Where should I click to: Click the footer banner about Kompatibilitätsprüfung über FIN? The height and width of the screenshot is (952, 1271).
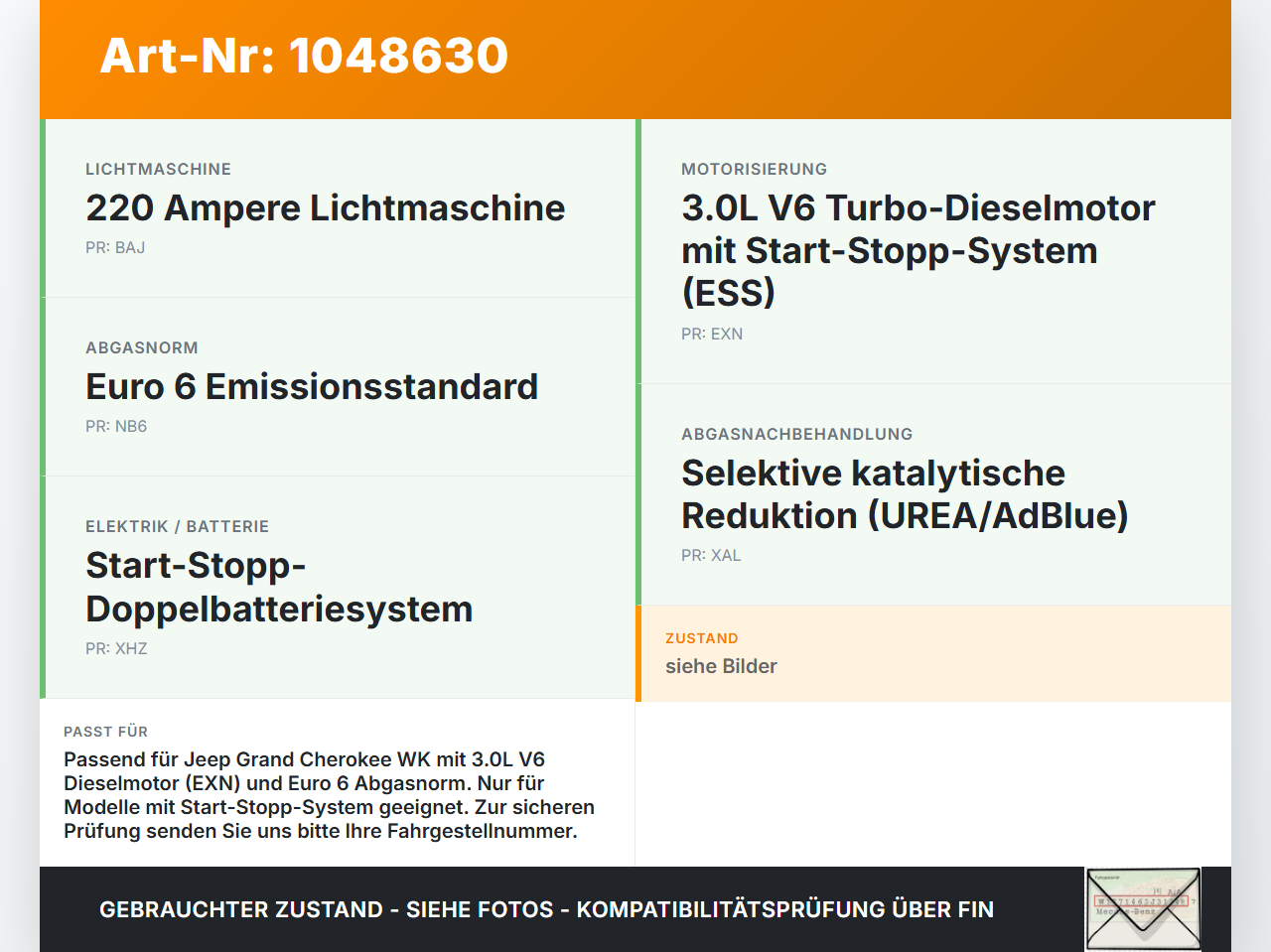click(x=546, y=909)
